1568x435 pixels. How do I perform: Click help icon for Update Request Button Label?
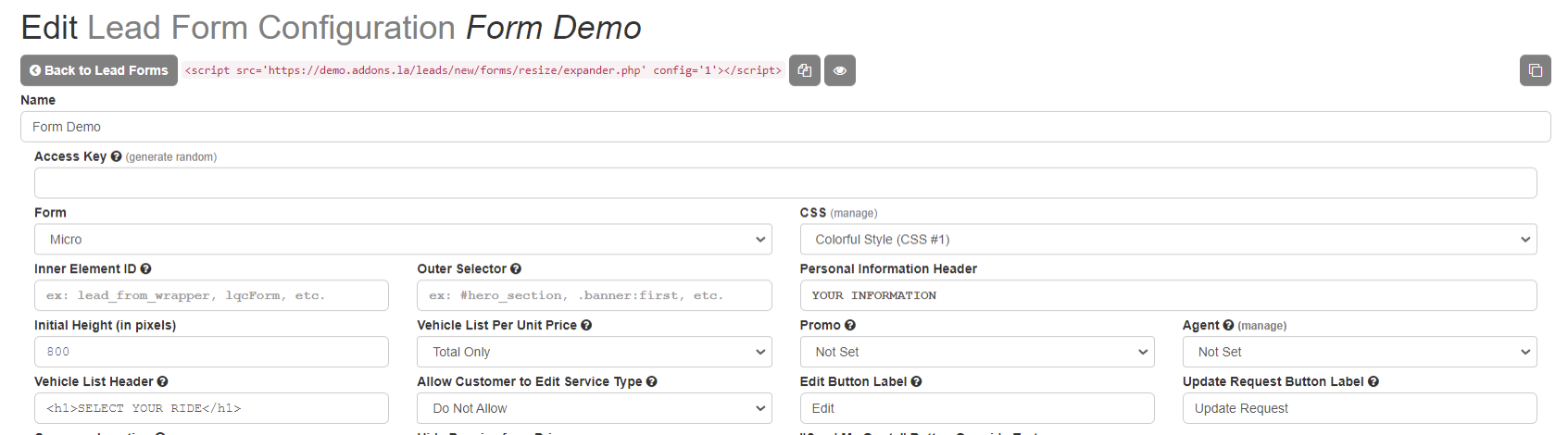(x=1374, y=381)
